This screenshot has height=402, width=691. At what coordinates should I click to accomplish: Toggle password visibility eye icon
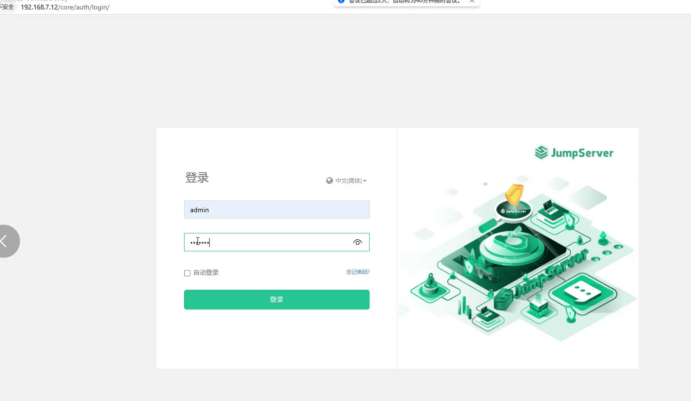tap(357, 242)
